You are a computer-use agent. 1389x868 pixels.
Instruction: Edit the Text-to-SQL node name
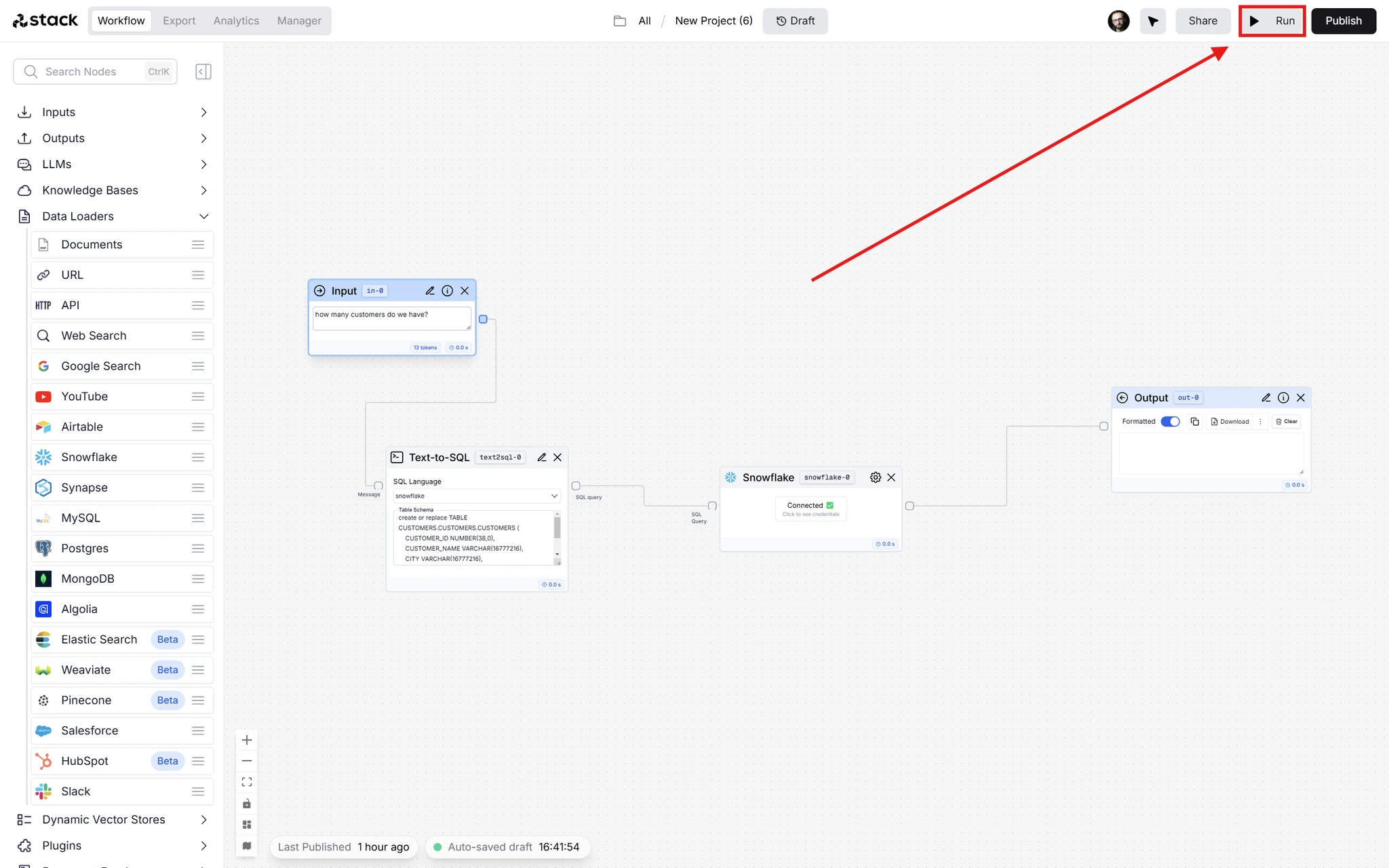(542, 458)
